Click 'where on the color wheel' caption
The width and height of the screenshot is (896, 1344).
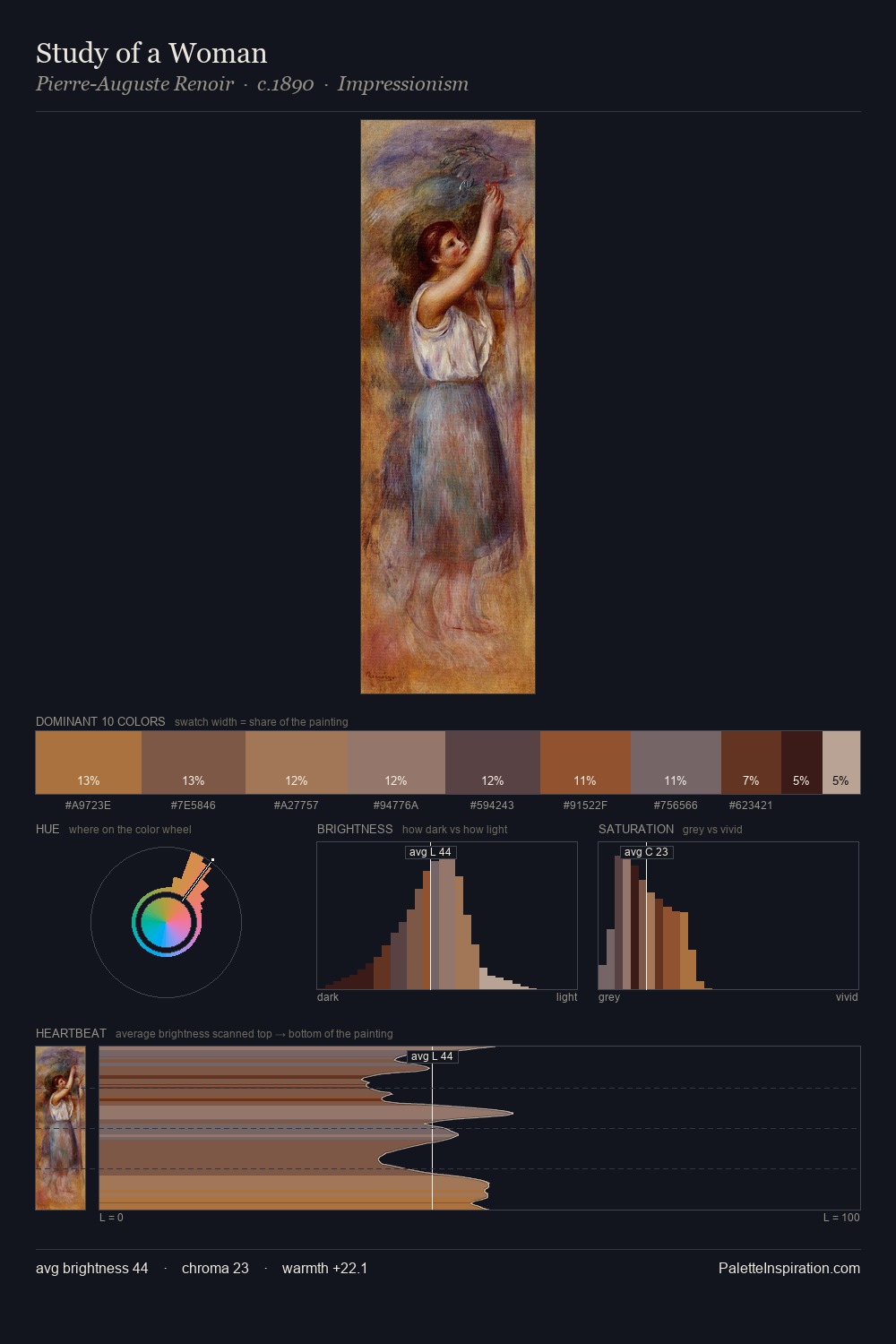pyautogui.click(x=130, y=830)
